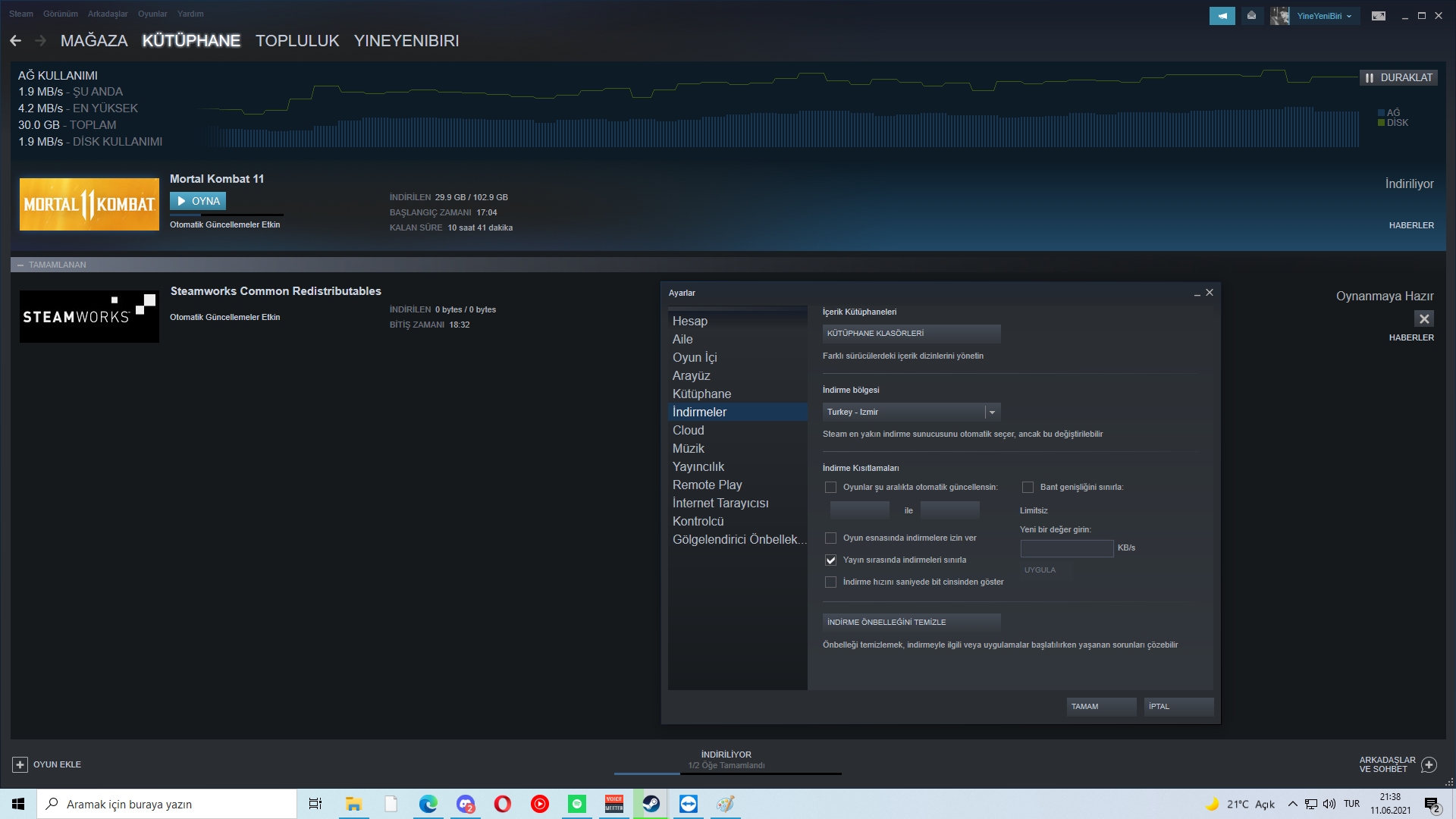Click UYGULA apply button

pos(1046,570)
